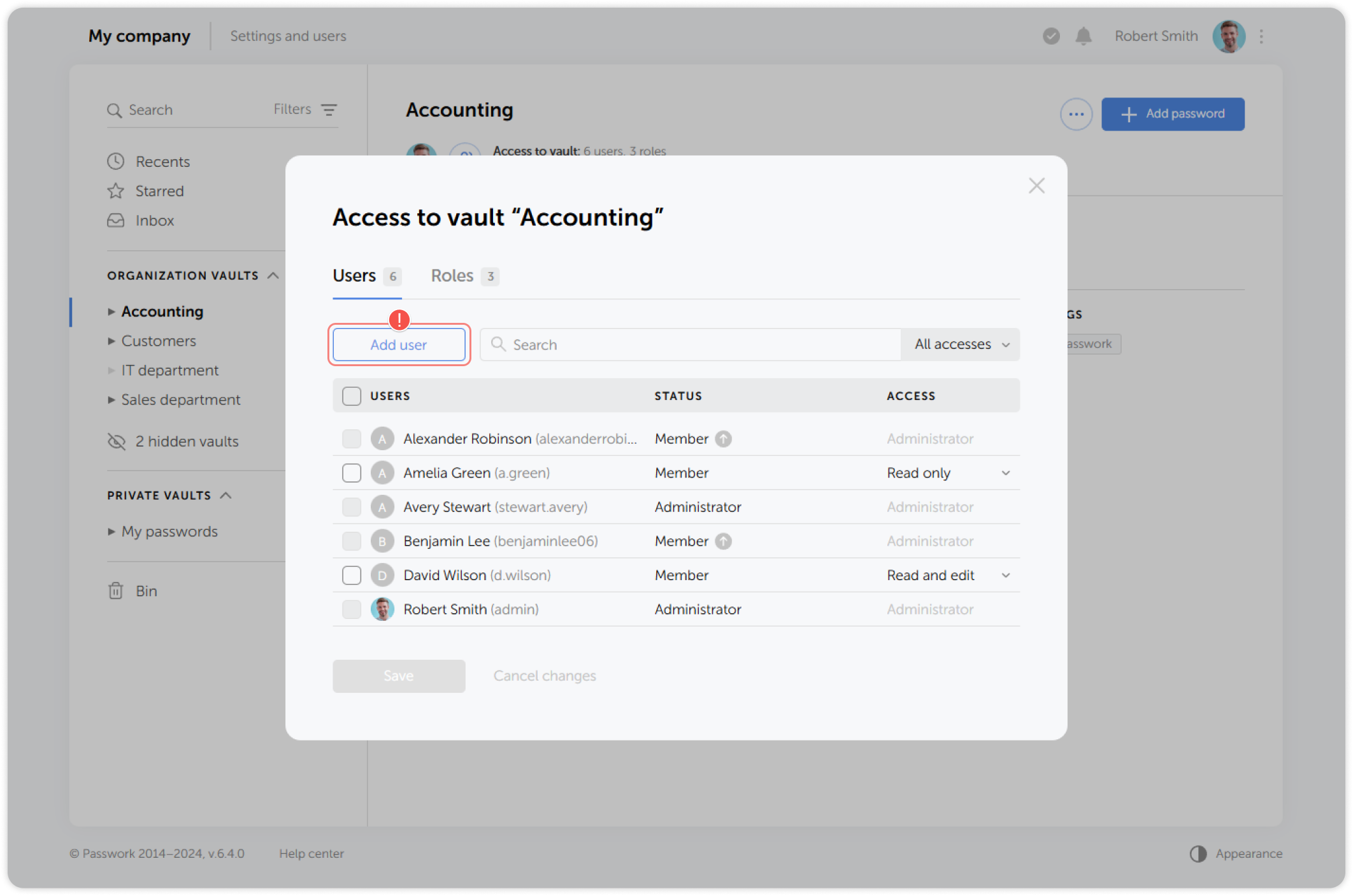The height and width of the screenshot is (896, 1353).
Task: Check Amelia Green's row checkbox
Action: (351, 473)
